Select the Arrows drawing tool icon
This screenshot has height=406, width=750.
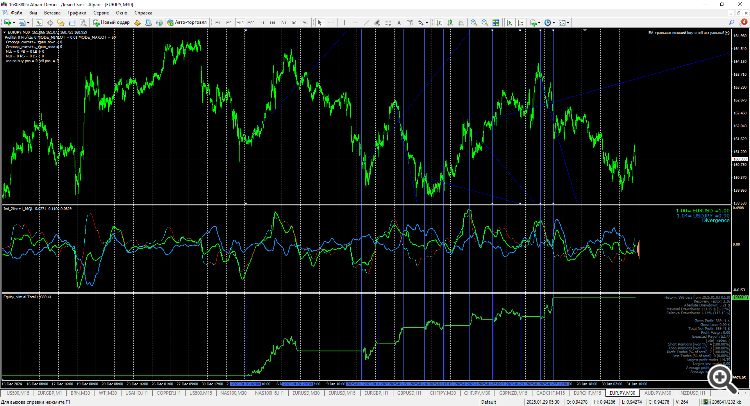[x=419, y=22]
